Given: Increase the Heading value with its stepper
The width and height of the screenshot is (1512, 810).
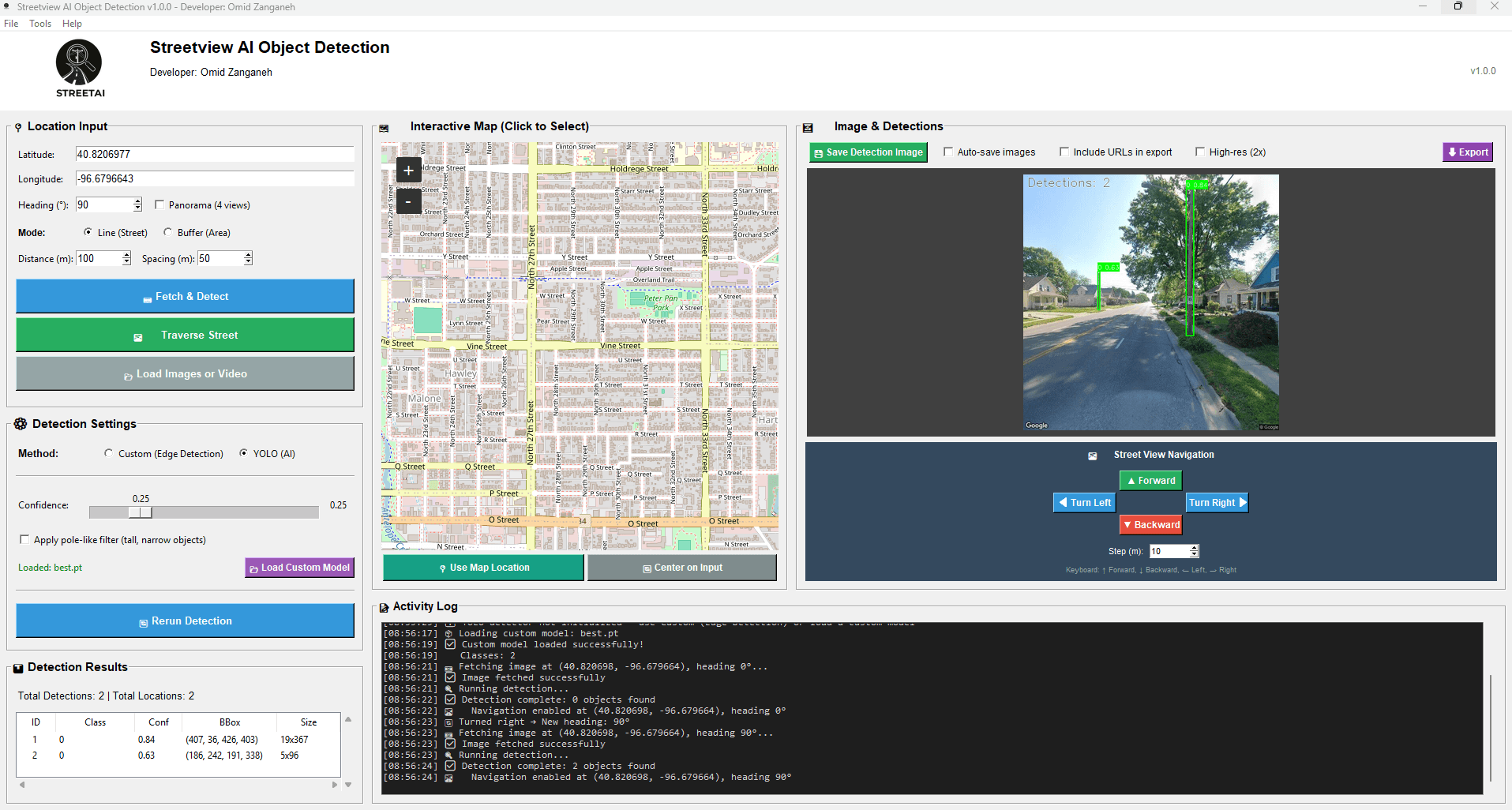Looking at the screenshot, I should [x=137, y=201].
